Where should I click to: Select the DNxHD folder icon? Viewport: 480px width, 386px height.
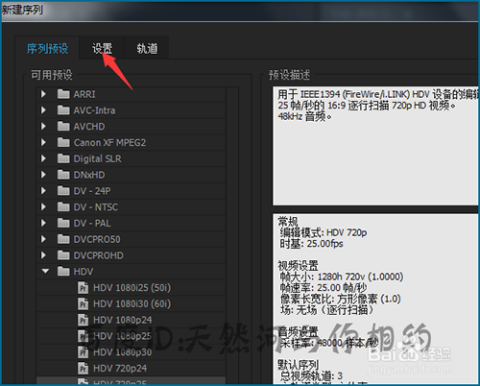63,174
